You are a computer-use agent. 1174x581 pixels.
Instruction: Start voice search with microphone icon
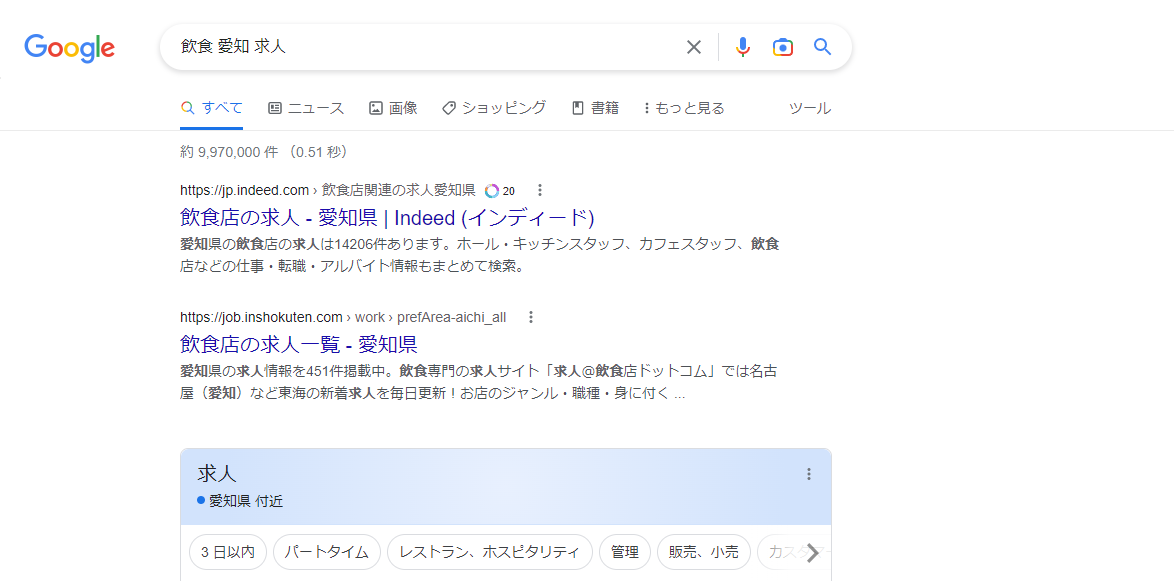pyautogui.click(x=742, y=47)
